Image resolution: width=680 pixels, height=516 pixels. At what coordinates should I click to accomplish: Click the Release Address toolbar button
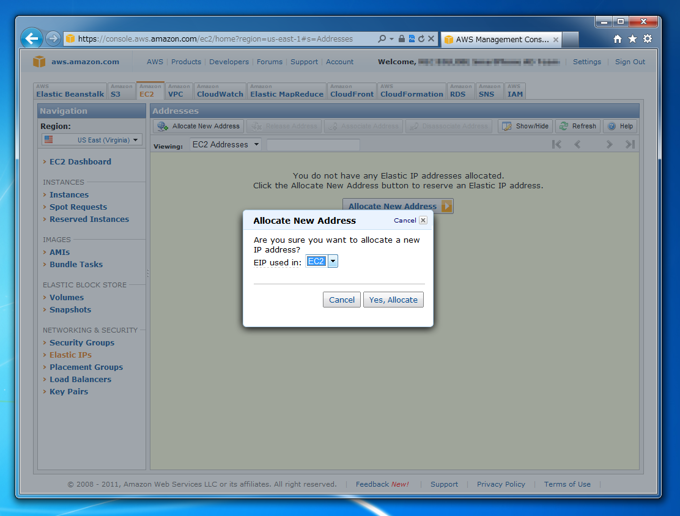(x=284, y=126)
